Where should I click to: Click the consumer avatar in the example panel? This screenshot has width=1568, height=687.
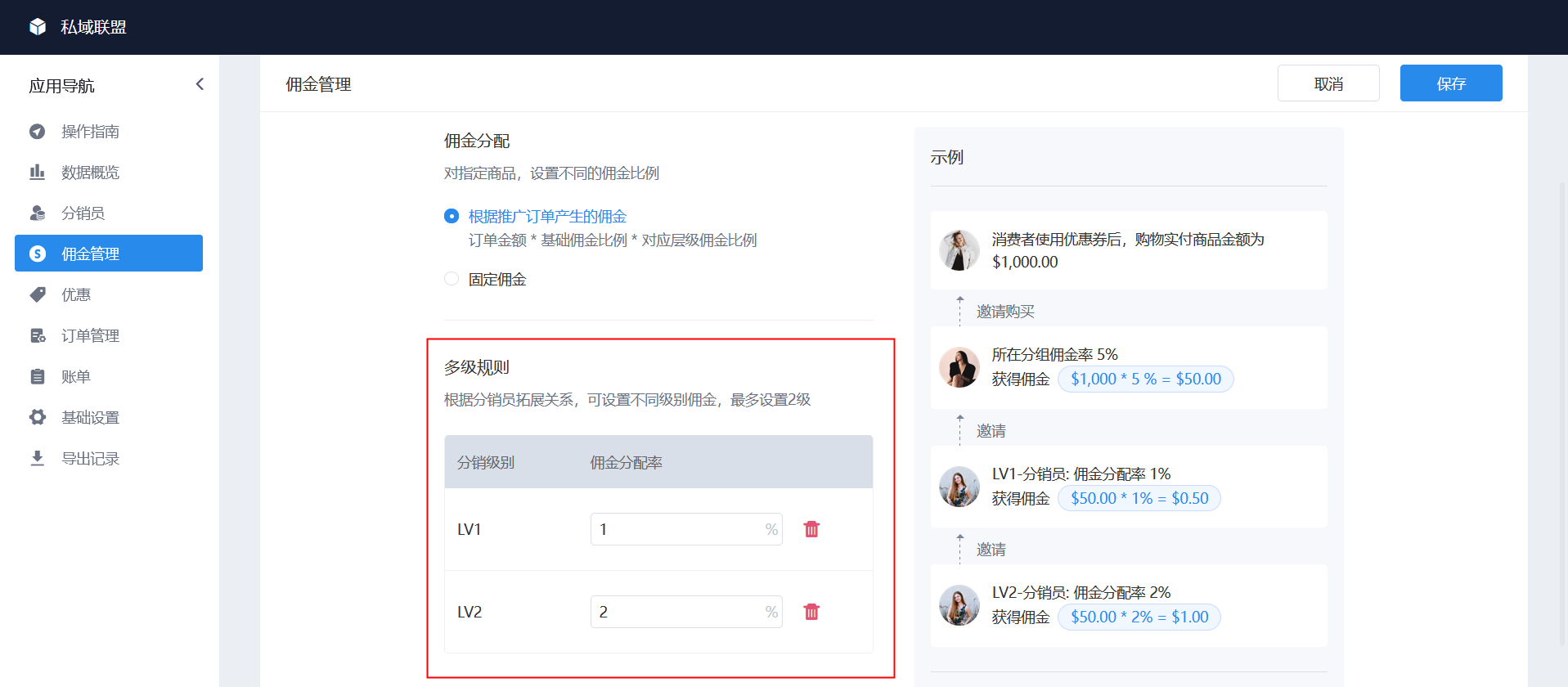(959, 250)
